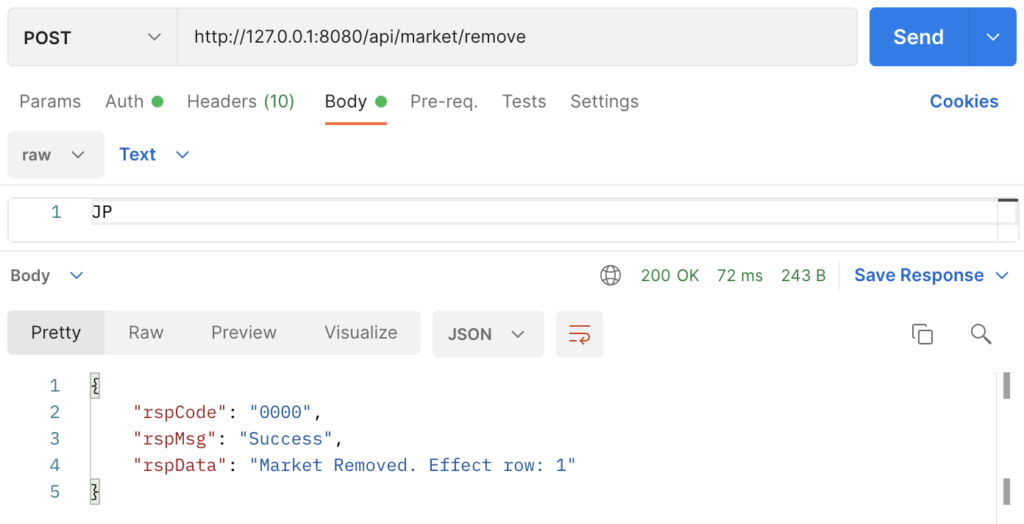Switch to the Raw response view
Image resolution: width=1024 pixels, height=524 pixels.
point(146,333)
